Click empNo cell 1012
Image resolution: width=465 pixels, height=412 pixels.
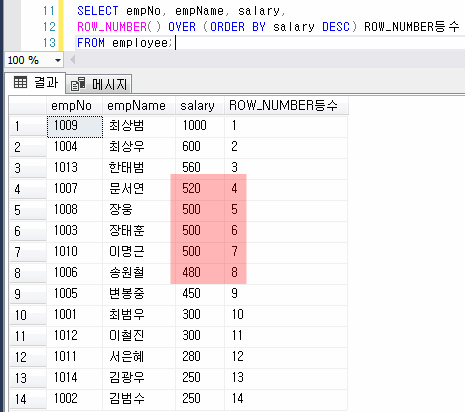point(75,336)
